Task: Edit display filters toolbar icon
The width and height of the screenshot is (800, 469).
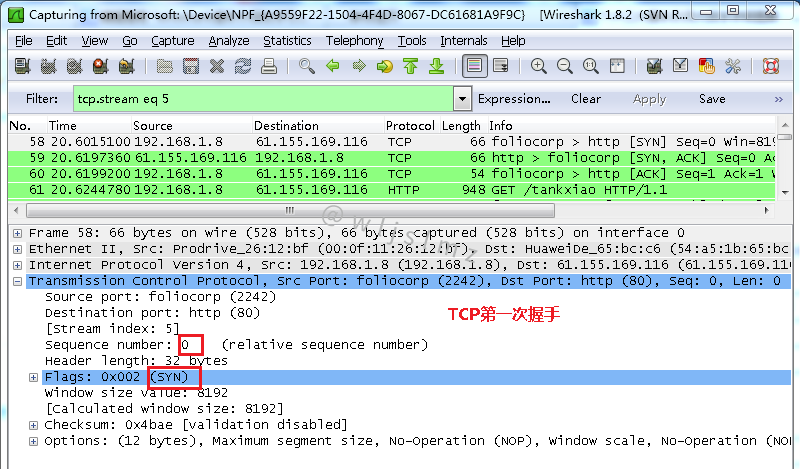Action: point(680,66)
